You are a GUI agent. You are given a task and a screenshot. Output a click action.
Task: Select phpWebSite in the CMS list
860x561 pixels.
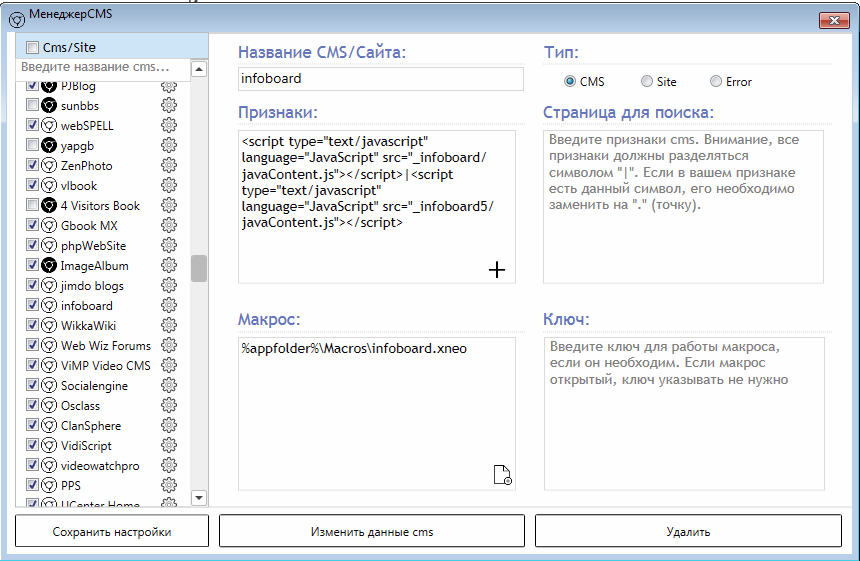(x=93, y=246)
